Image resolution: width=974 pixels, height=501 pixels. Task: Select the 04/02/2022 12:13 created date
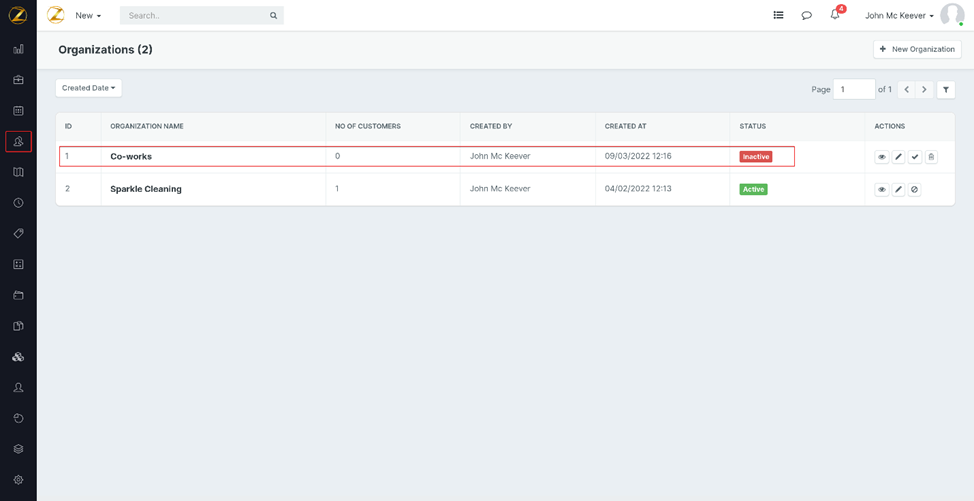(x=638, y=189)
